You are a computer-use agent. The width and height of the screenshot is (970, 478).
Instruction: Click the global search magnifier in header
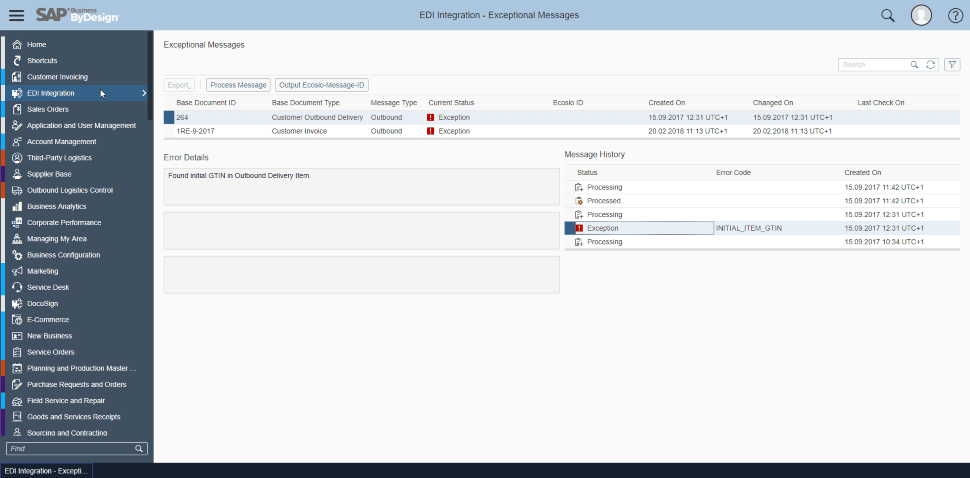click(887, 15)
